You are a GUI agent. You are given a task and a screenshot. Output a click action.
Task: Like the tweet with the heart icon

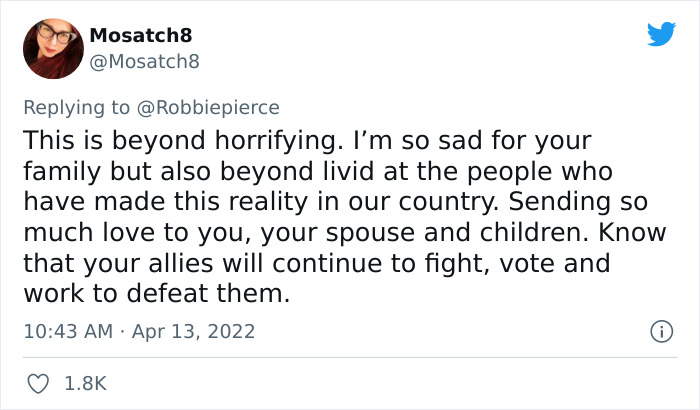40,383
